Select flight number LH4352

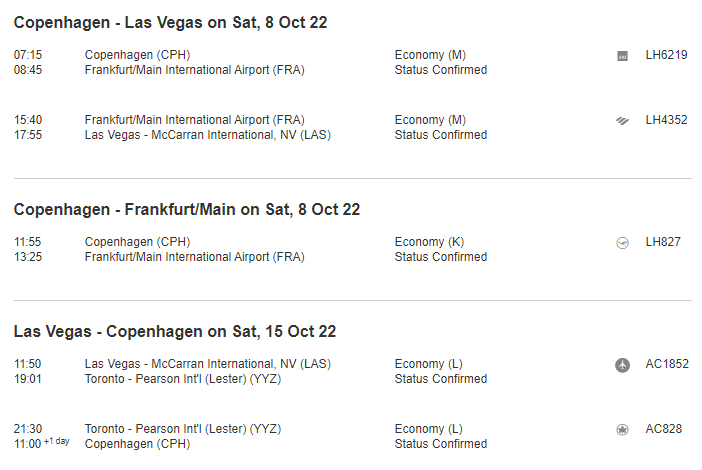[666, 120]
